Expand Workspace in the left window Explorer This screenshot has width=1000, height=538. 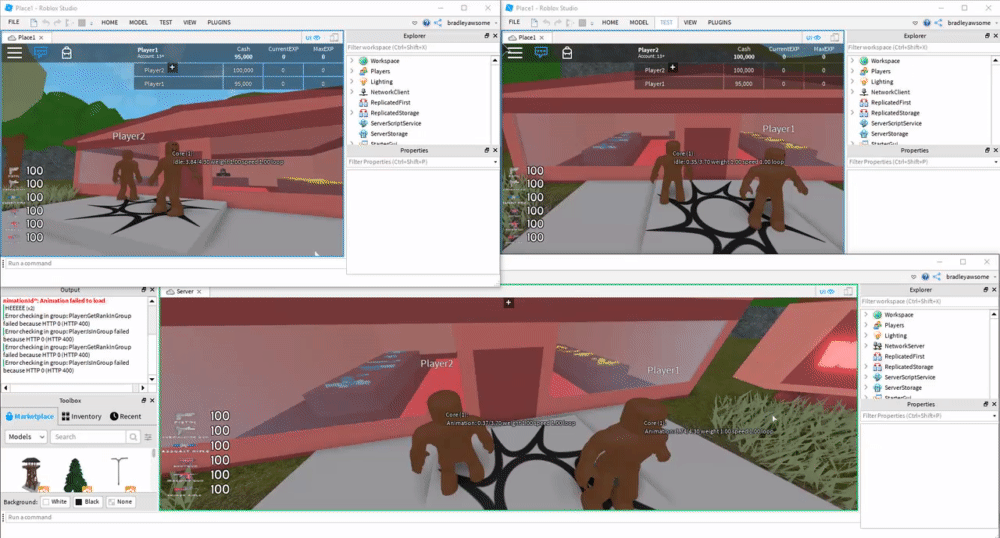click(x=351, y=61)
